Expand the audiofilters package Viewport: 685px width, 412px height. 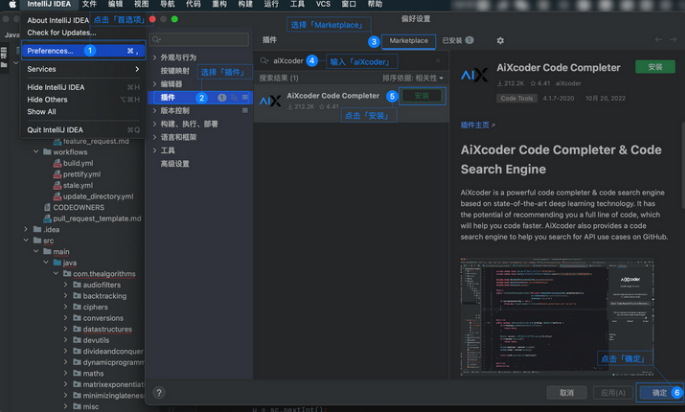[66, 284]
